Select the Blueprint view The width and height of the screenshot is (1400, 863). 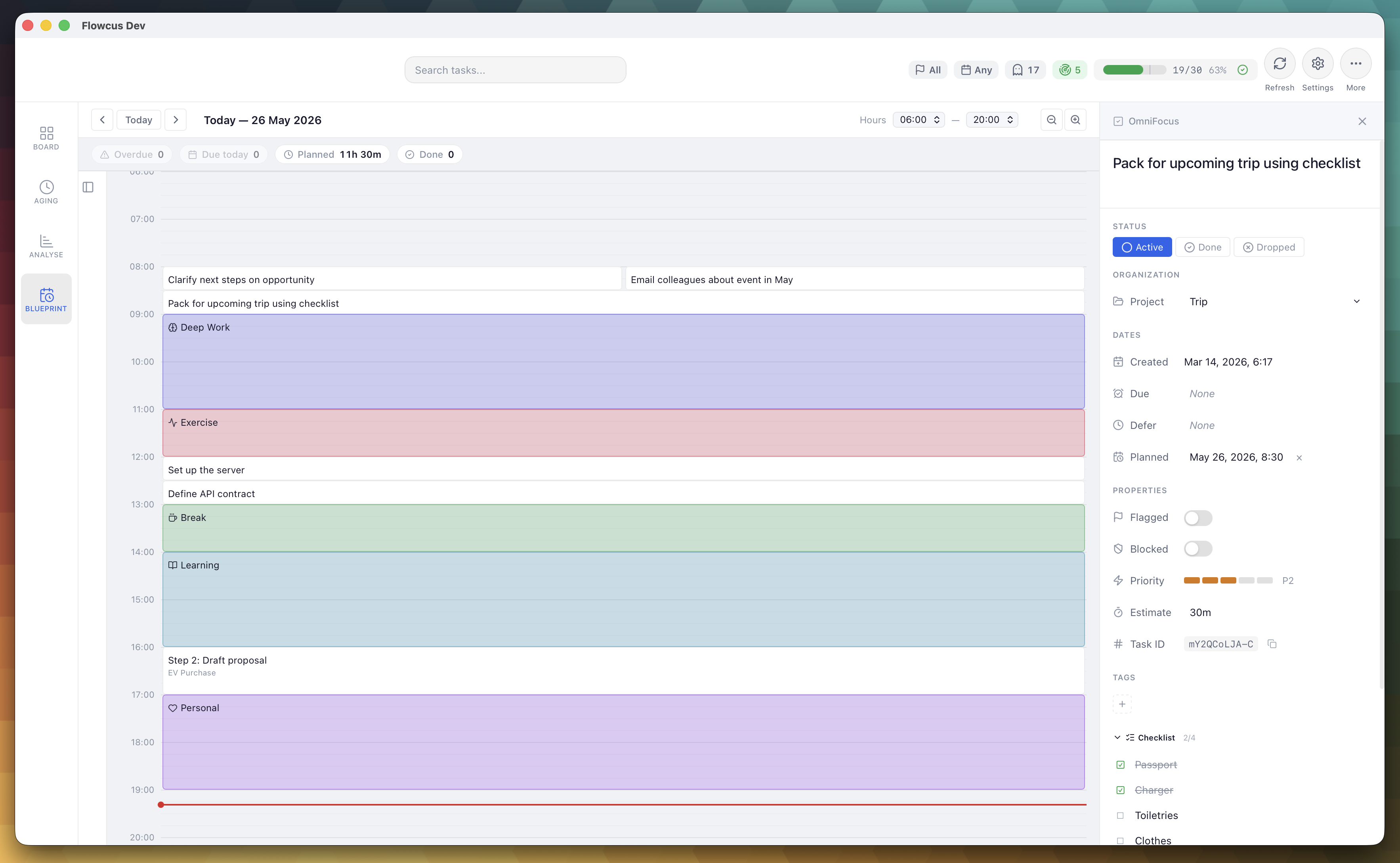coord(46,299)
